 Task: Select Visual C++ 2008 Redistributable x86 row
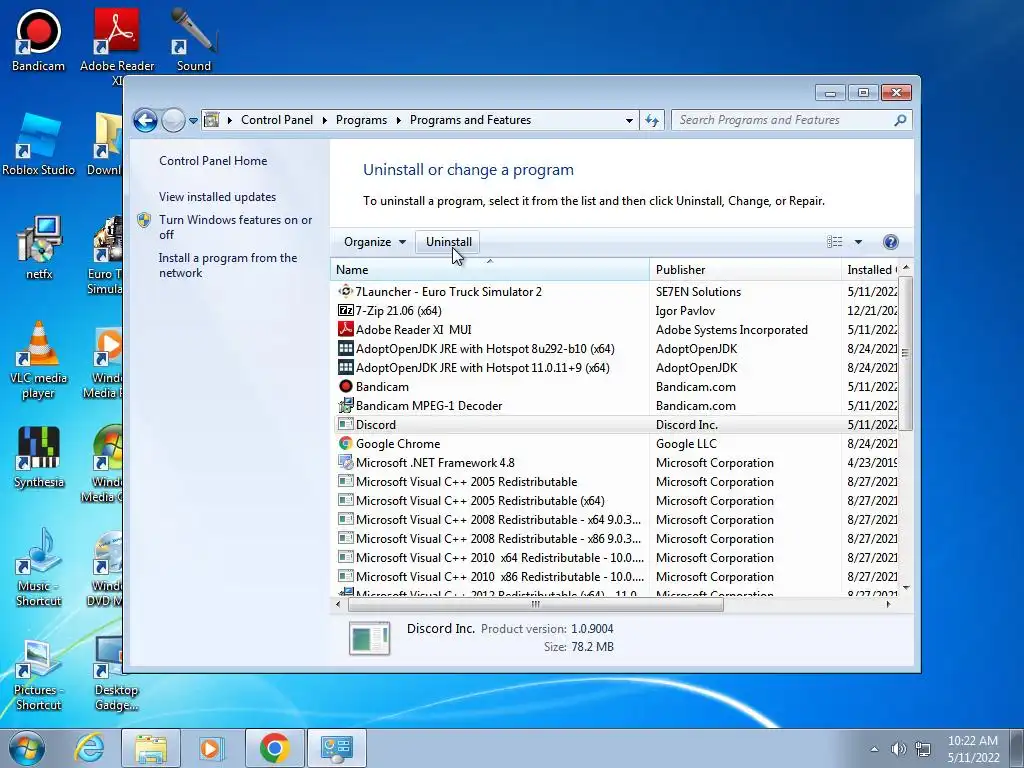(616, 539)
